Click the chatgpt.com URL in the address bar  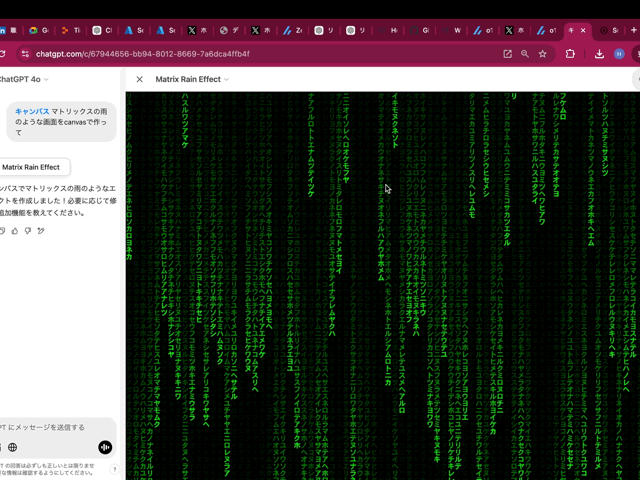[142, 54]
